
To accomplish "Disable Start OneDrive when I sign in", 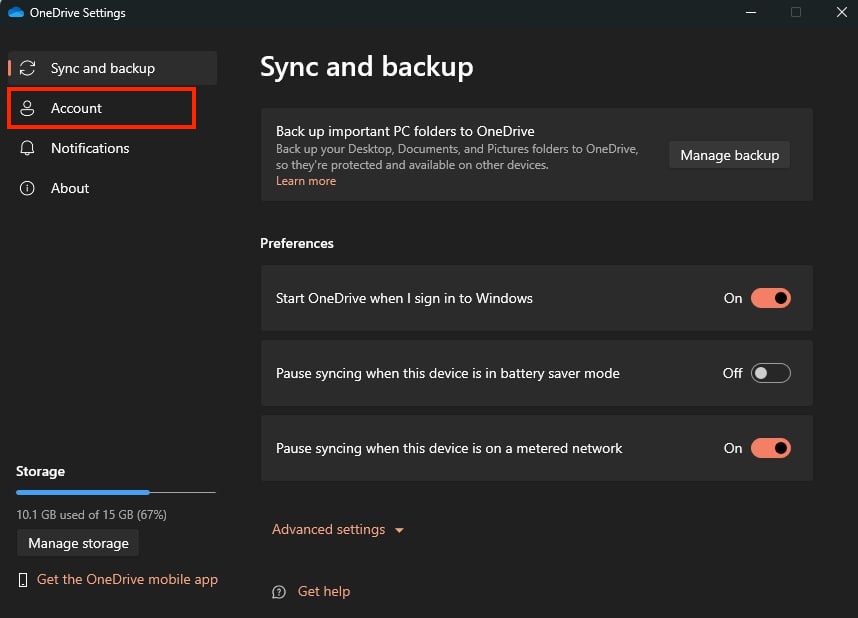I will (x=770, y=298).
